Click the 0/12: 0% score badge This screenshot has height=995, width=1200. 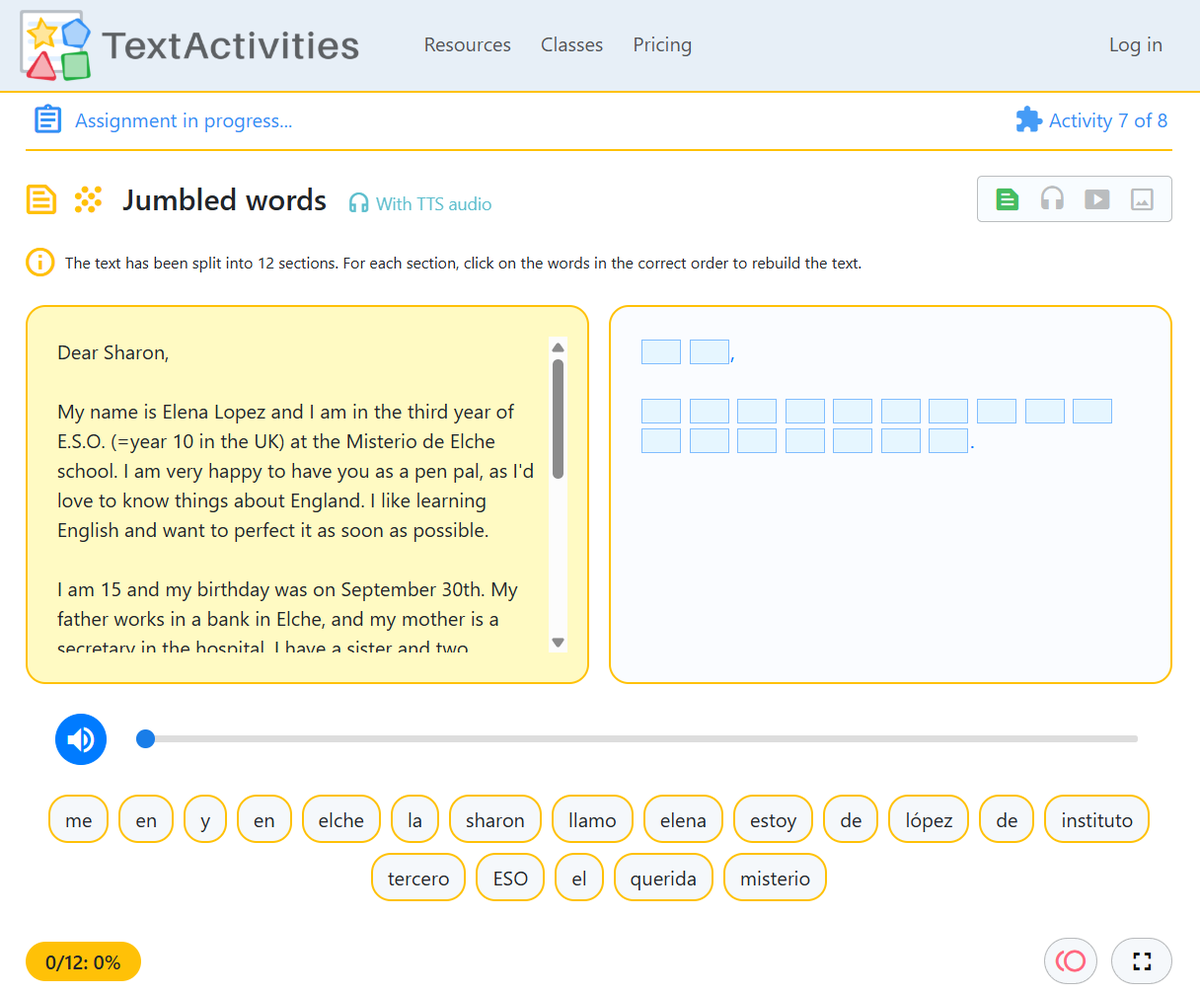pyautogui.click(x=83, y=962)
